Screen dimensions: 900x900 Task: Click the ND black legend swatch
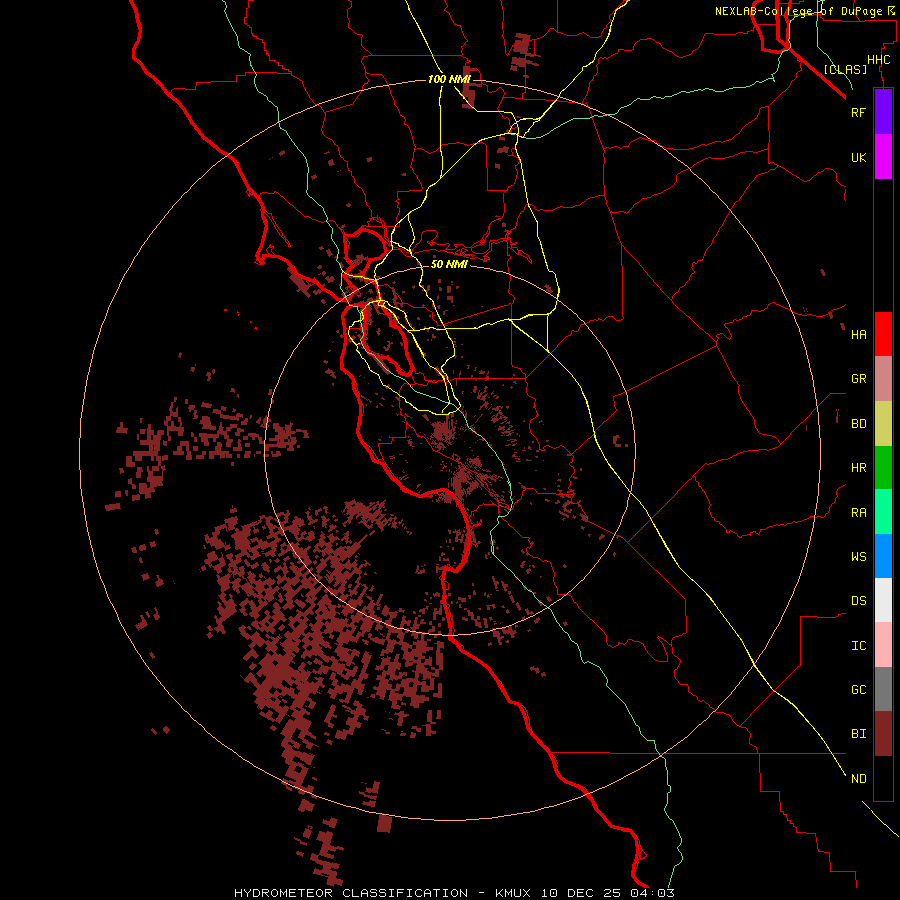(883, 778)
